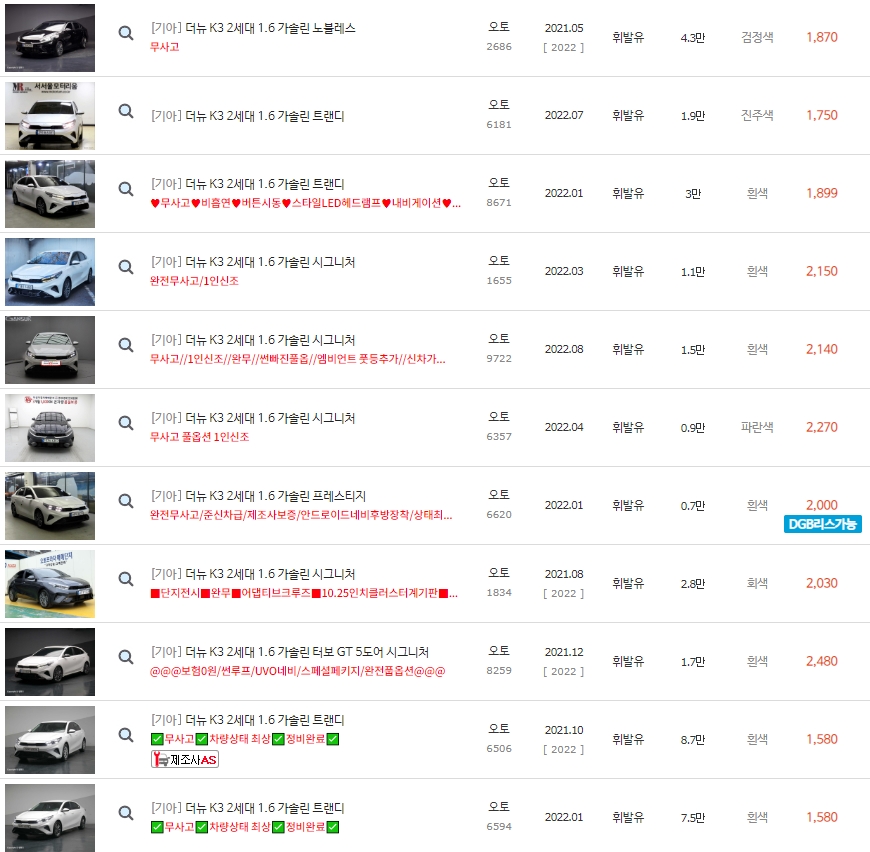
Task: Click 파란색 color cell
Action: 757,427
